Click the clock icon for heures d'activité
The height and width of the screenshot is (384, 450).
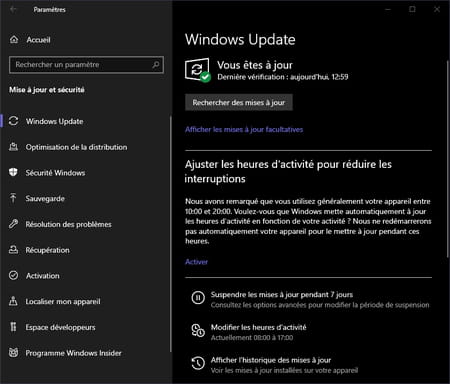coord(198,330)
